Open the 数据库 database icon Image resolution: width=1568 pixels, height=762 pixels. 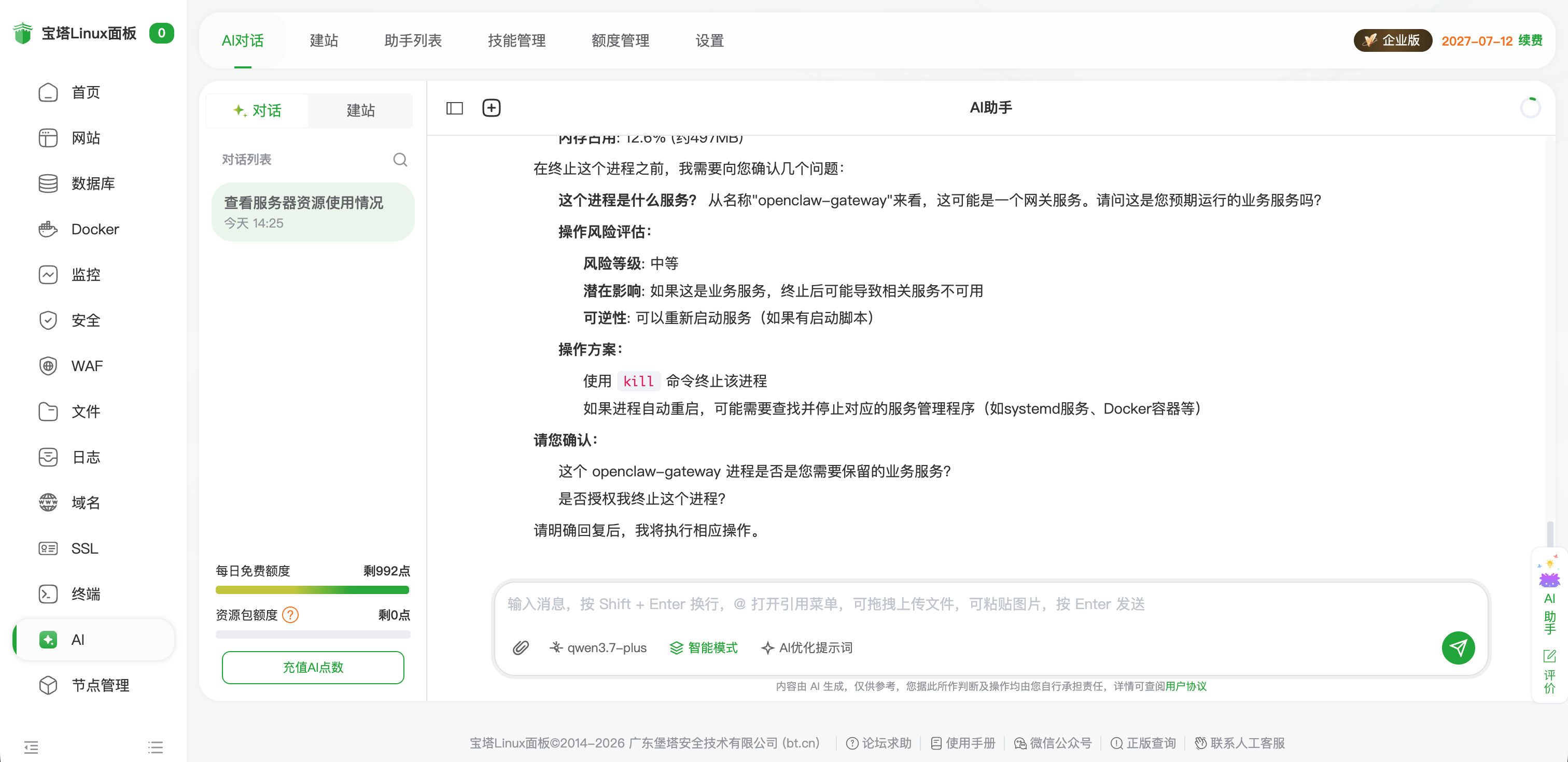pyautogui.click(x=48, y=184)
